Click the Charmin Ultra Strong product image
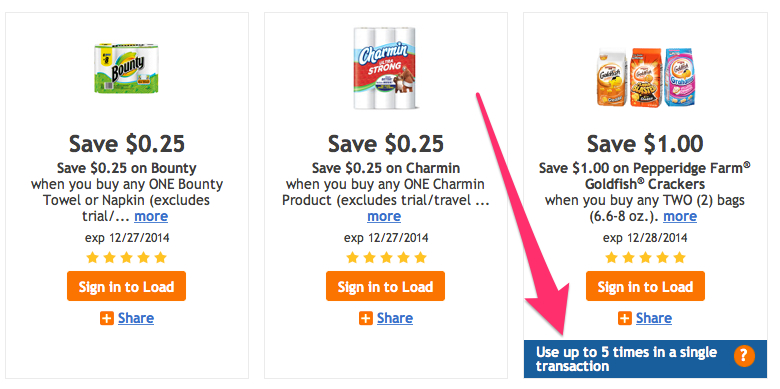This screenshot has height=389, width=780. coord(386,68)
